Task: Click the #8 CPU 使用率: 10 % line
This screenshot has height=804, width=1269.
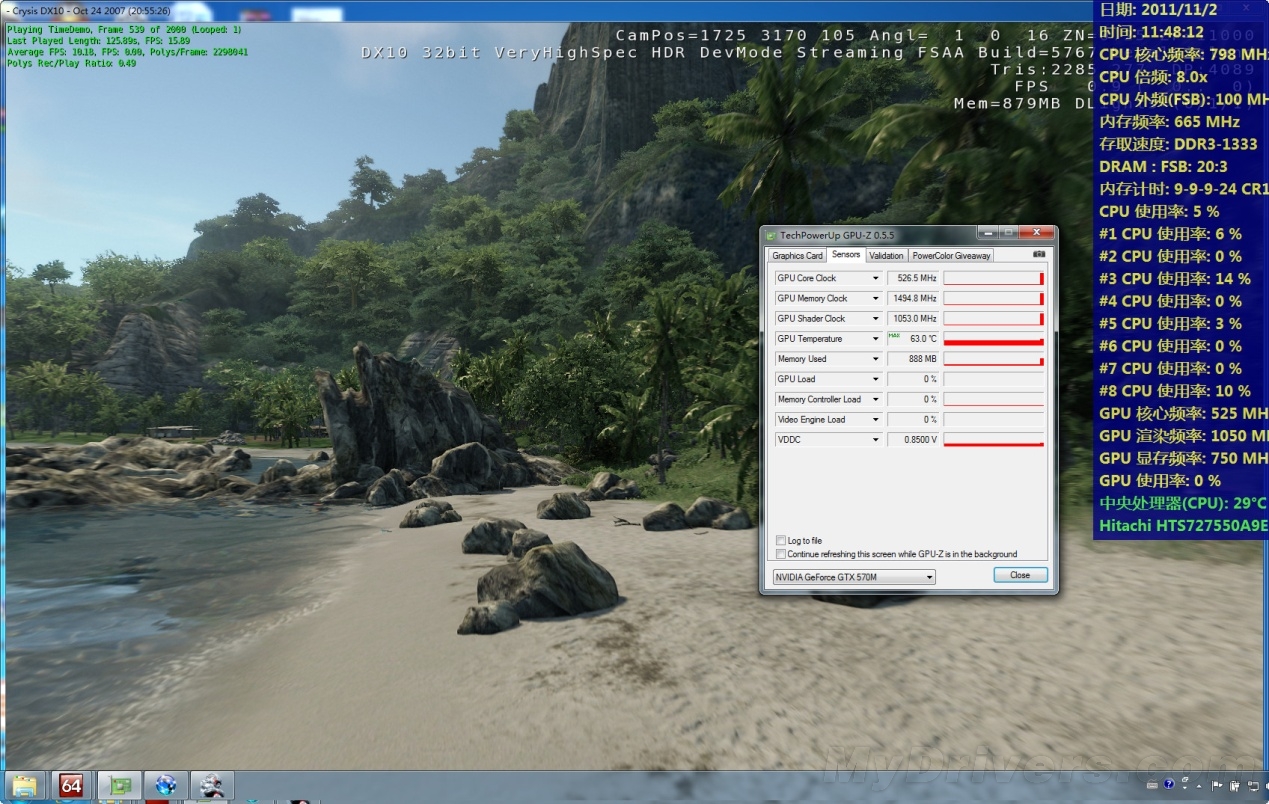Action: pyautogui.click(x=1175, y=391)
